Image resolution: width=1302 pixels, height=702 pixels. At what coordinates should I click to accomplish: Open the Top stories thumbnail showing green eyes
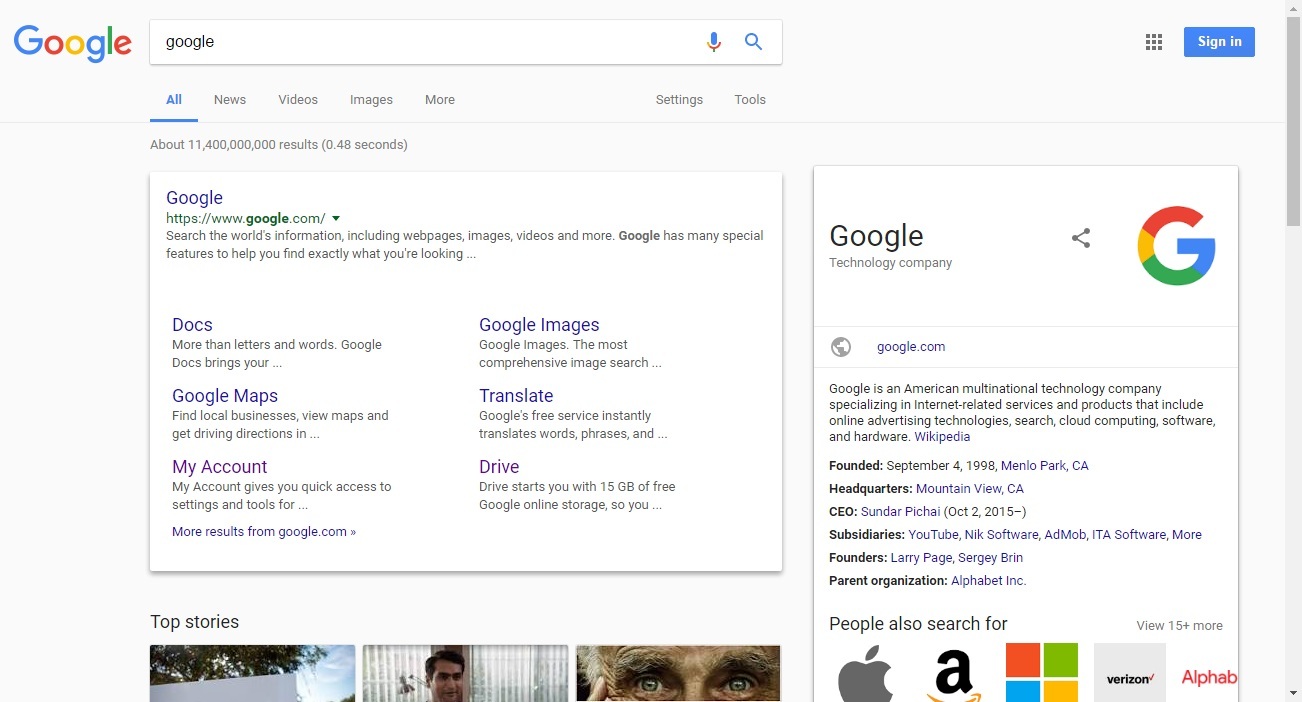[x=678, y=673]
